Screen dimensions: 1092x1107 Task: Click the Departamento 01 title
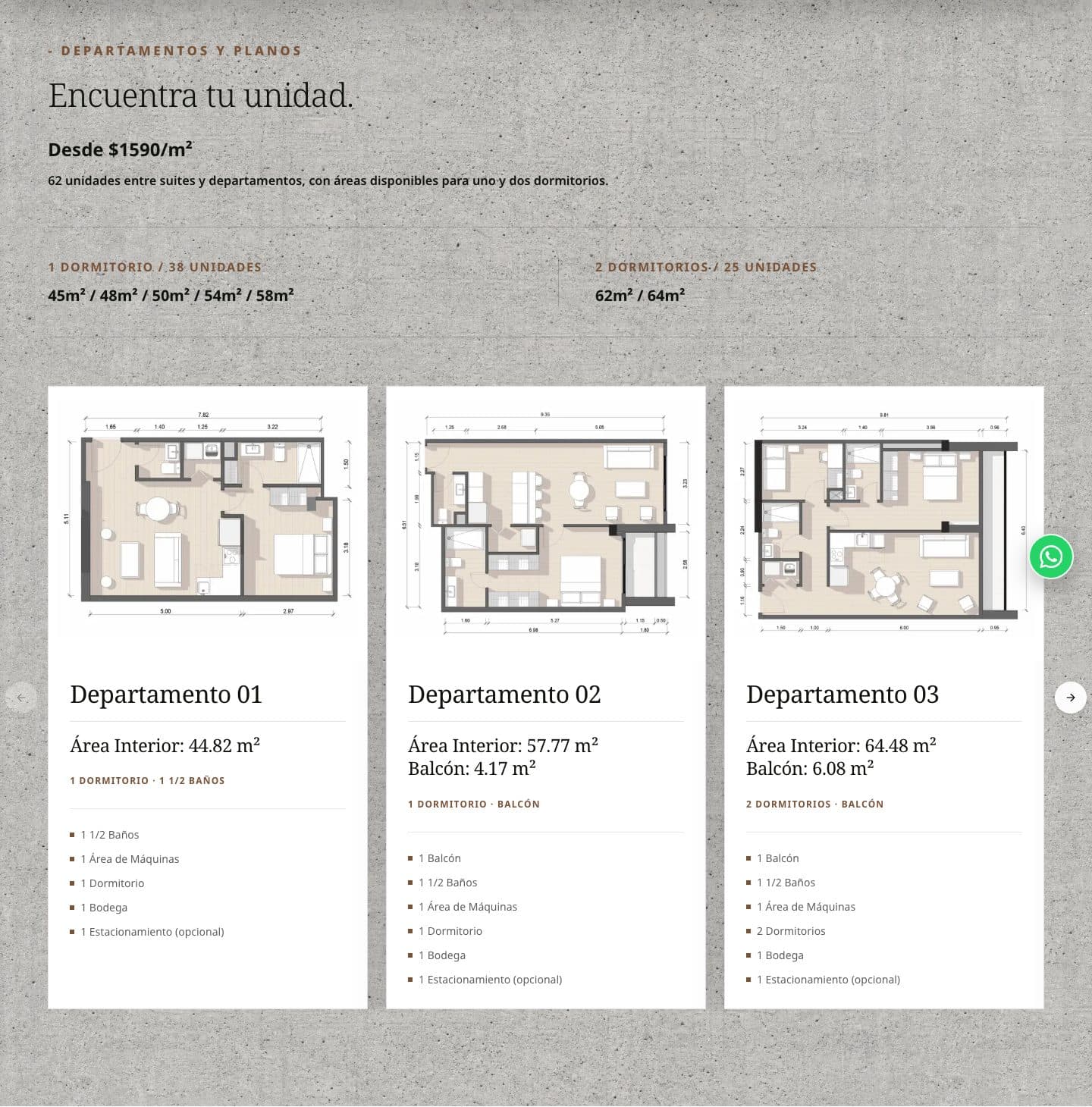pos(166,695)
